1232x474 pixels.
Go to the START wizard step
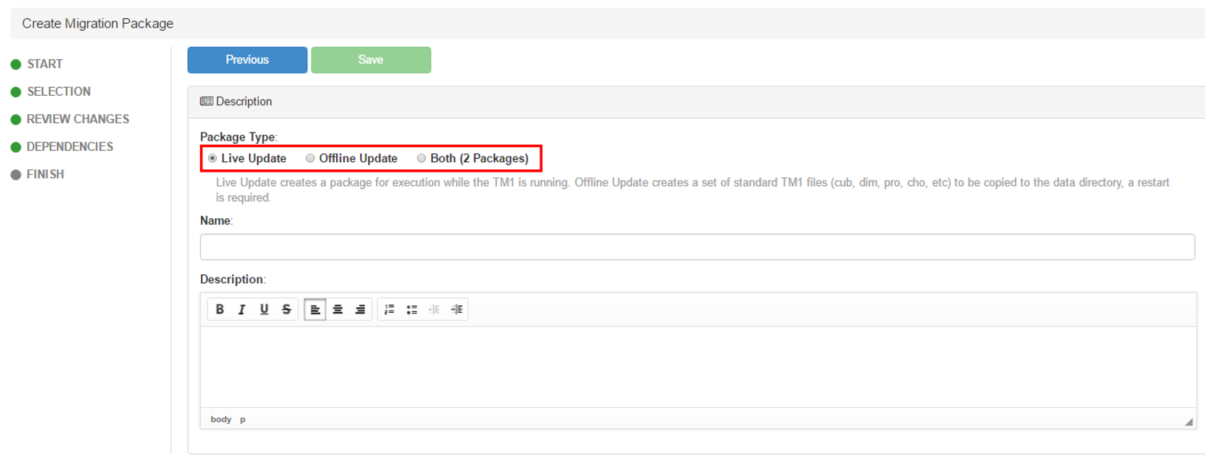[x=45, y=64]
